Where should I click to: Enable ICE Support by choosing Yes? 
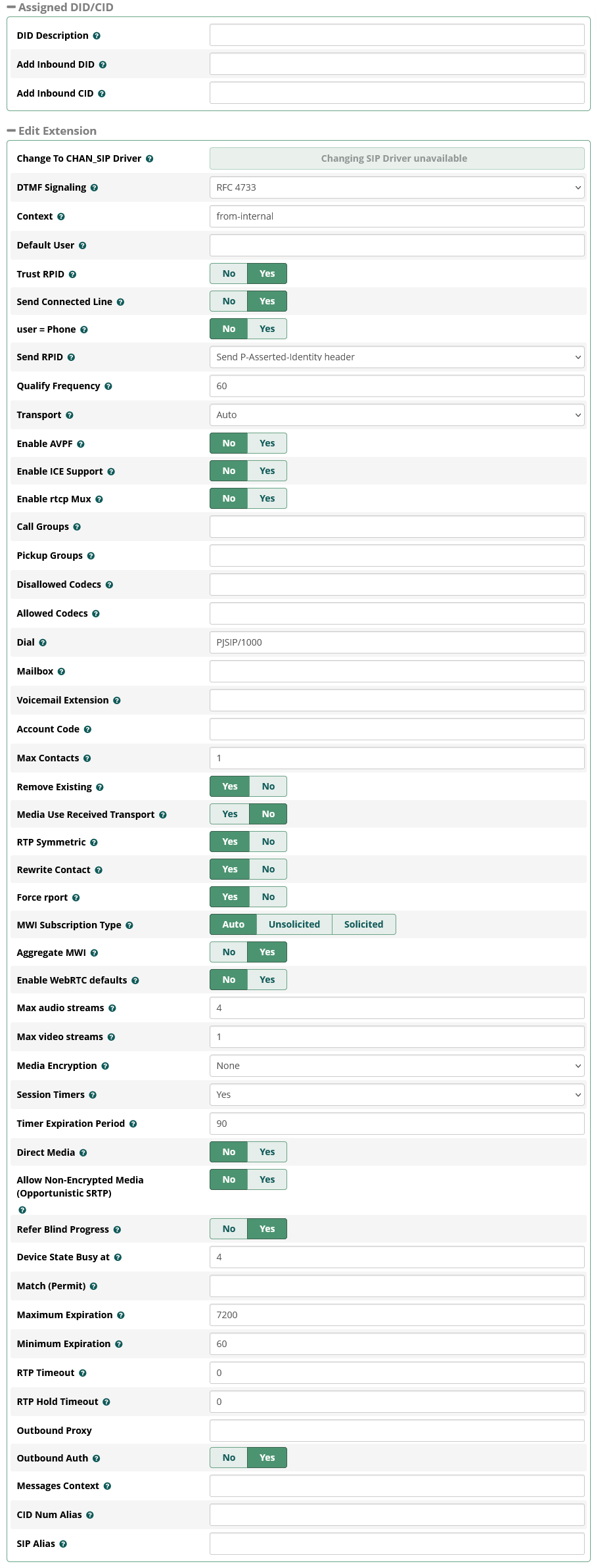pyautogui.click(x=267, y=471)
